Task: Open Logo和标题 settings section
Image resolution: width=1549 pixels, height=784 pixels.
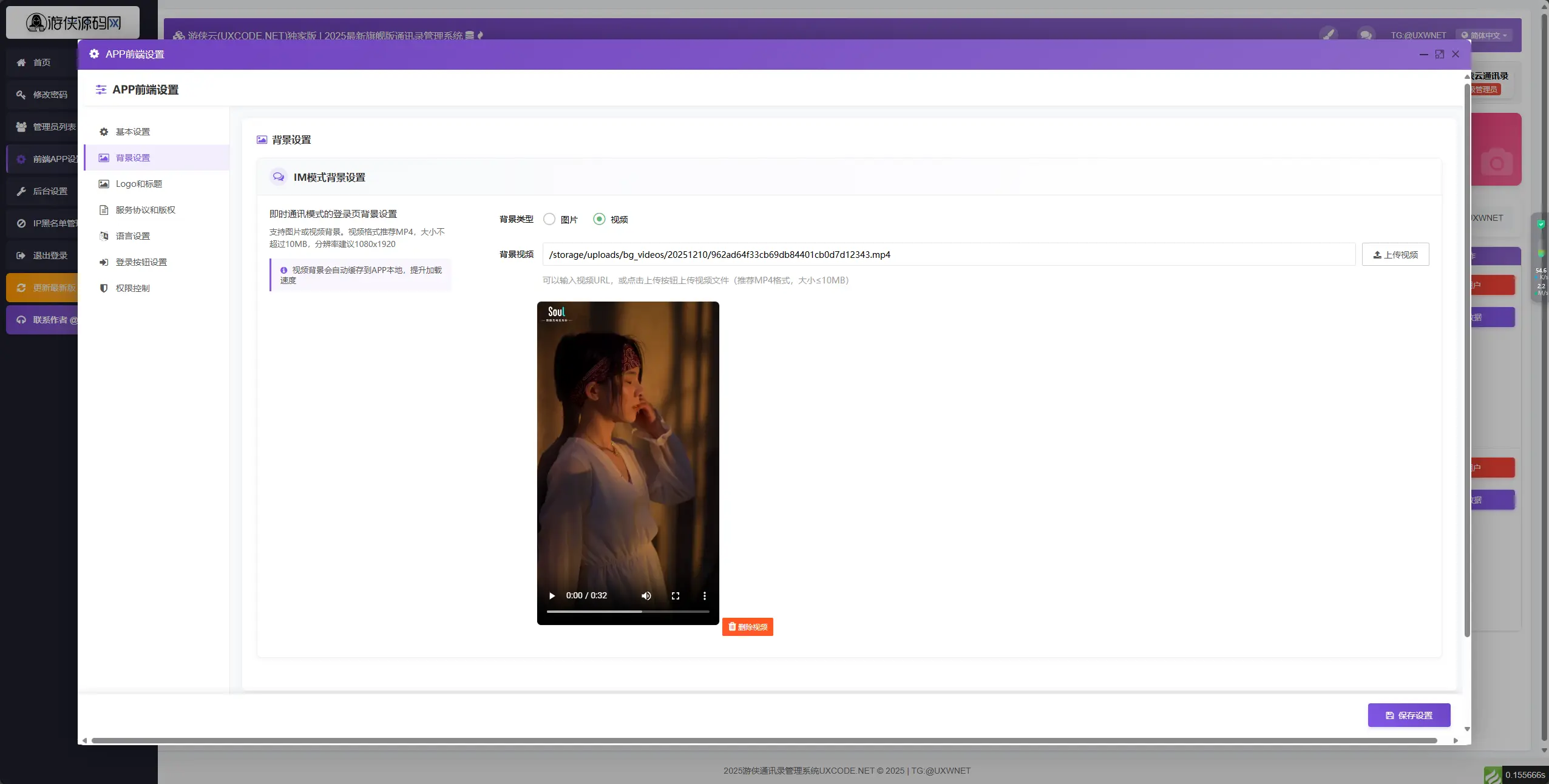Action: (x=139, y=184)
